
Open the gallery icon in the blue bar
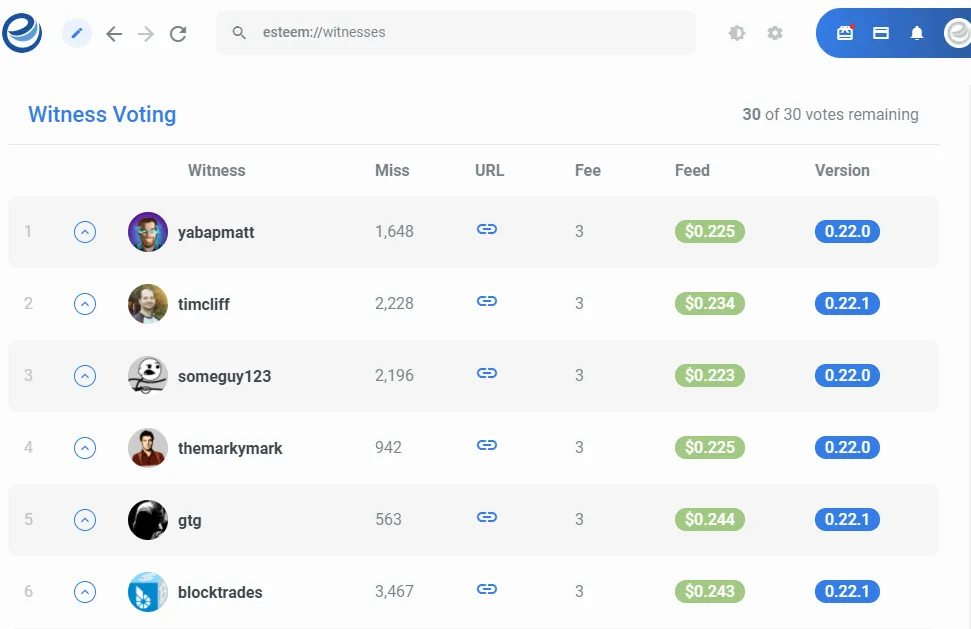coord(845,33)
